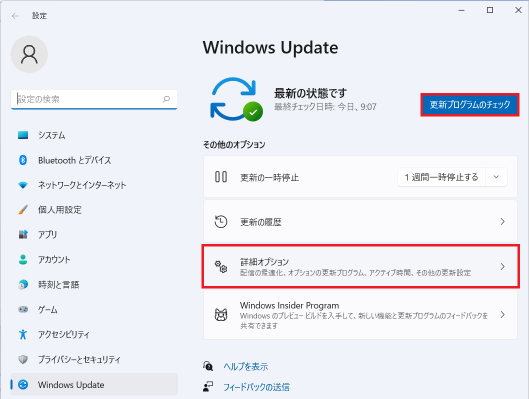Click the Windows Update sidebar sync icon
The image size is (529, 399).
coord(23,384)
